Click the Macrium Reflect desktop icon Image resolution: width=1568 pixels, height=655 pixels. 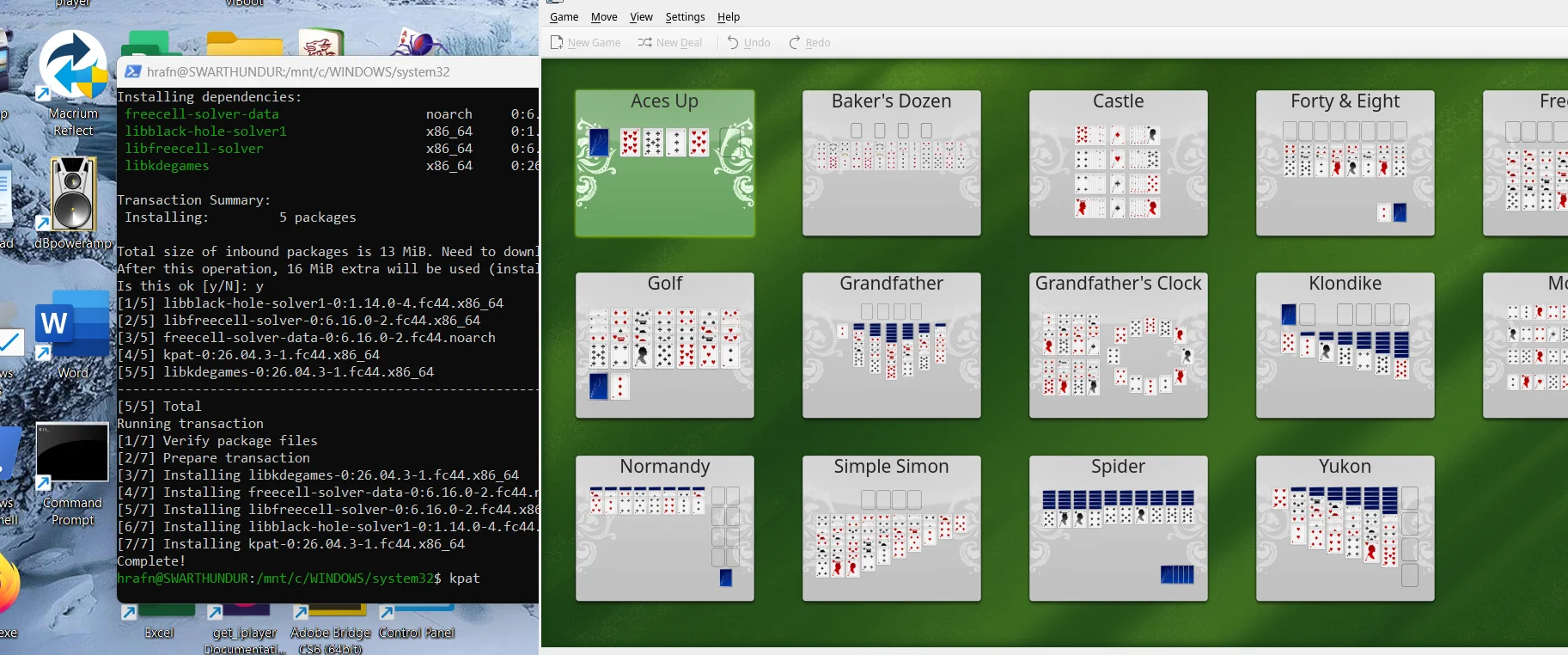[x=73, y=84]
